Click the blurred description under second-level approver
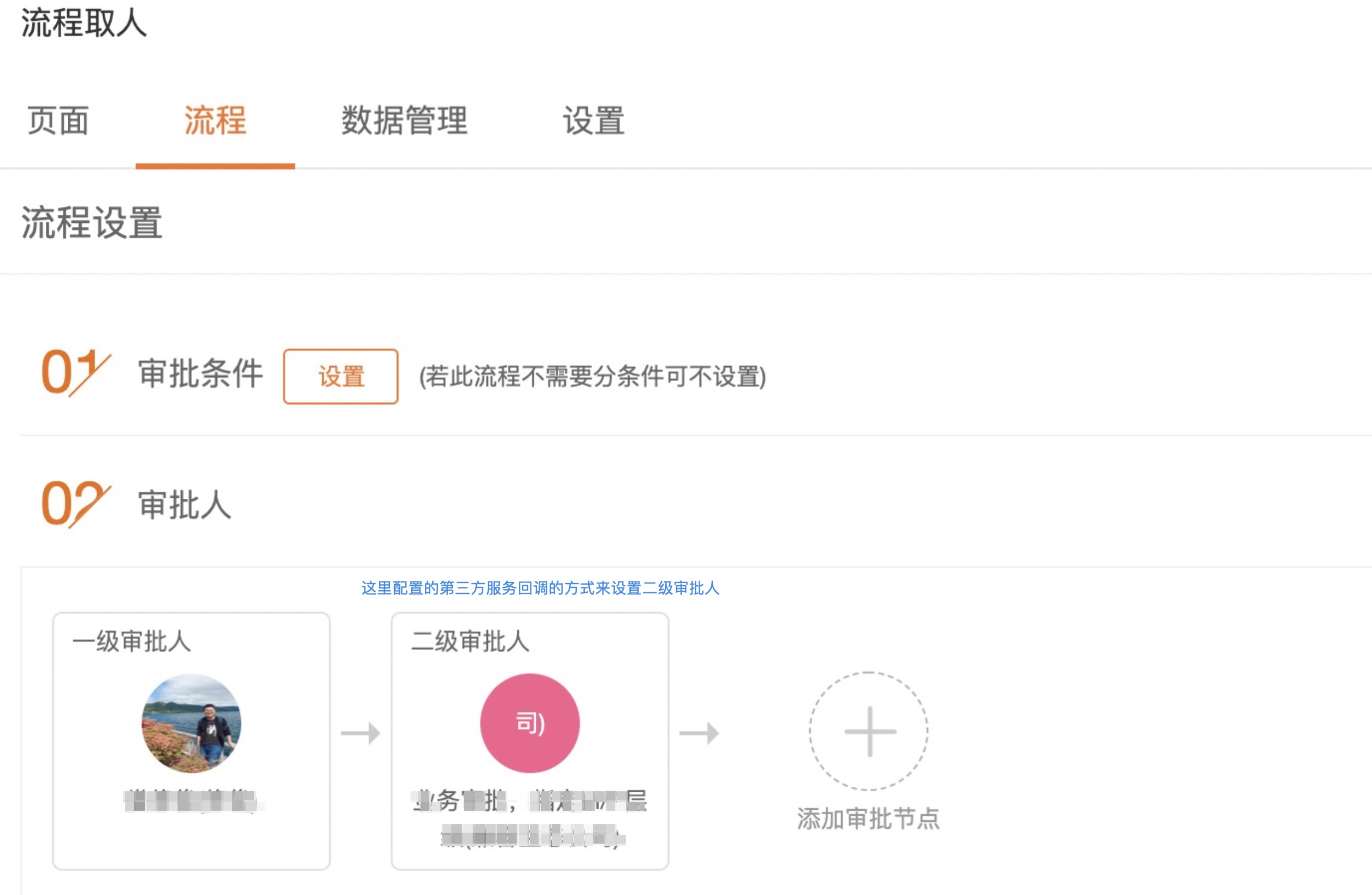This screenshot has width=1372, height=895. pyautogui.click(x=530, y=818)
